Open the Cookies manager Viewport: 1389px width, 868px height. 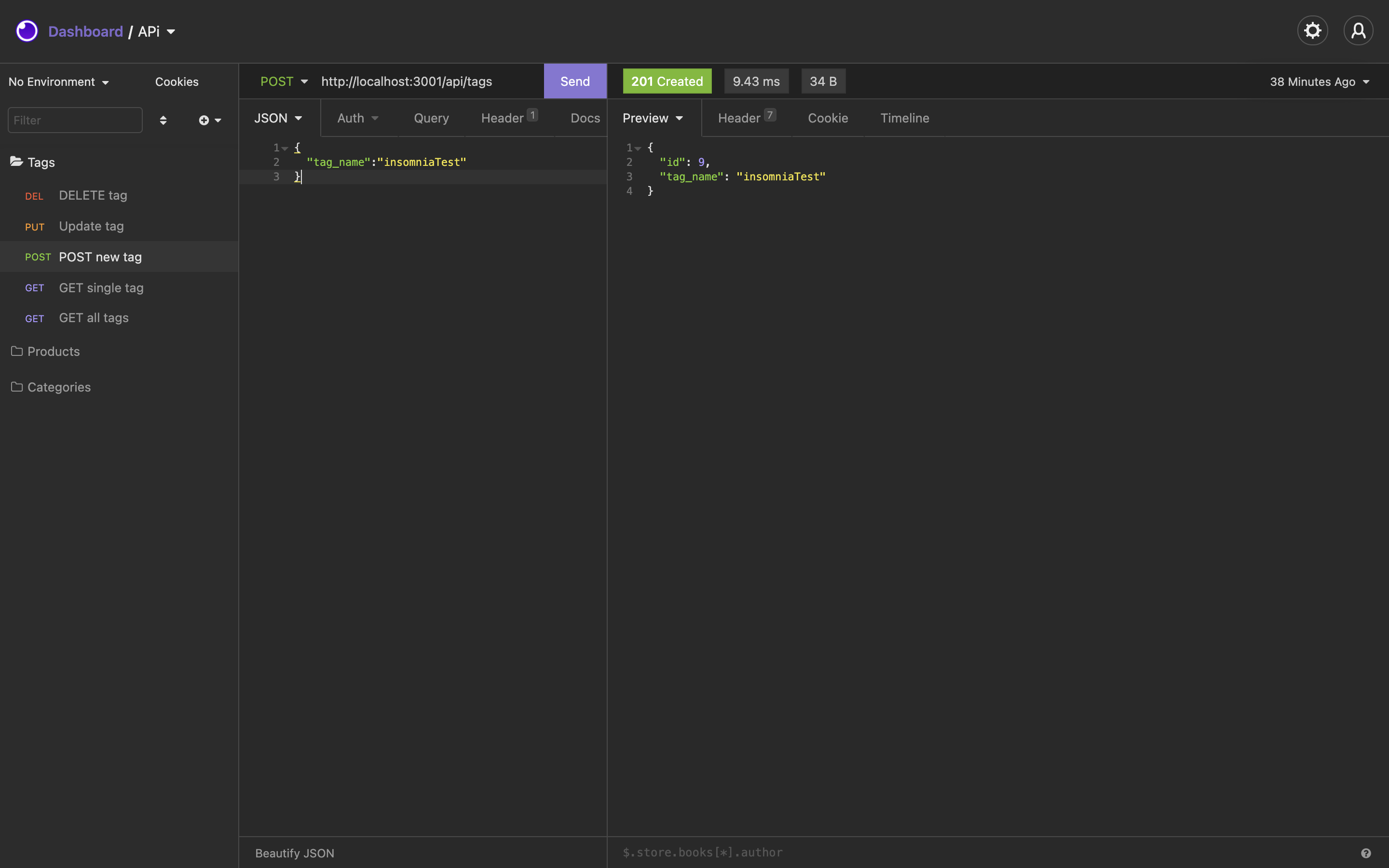(x=177, y=81)
